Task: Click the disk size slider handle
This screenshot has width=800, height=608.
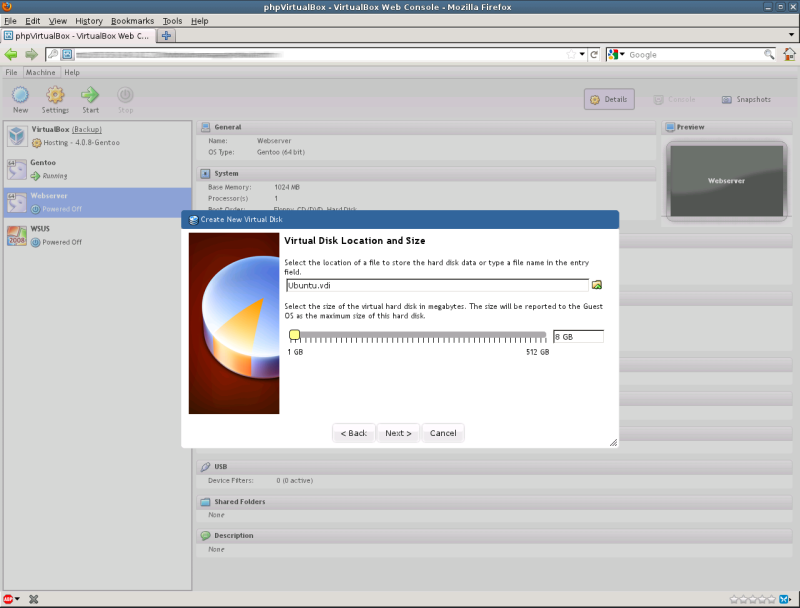Action: pos(294,335)
